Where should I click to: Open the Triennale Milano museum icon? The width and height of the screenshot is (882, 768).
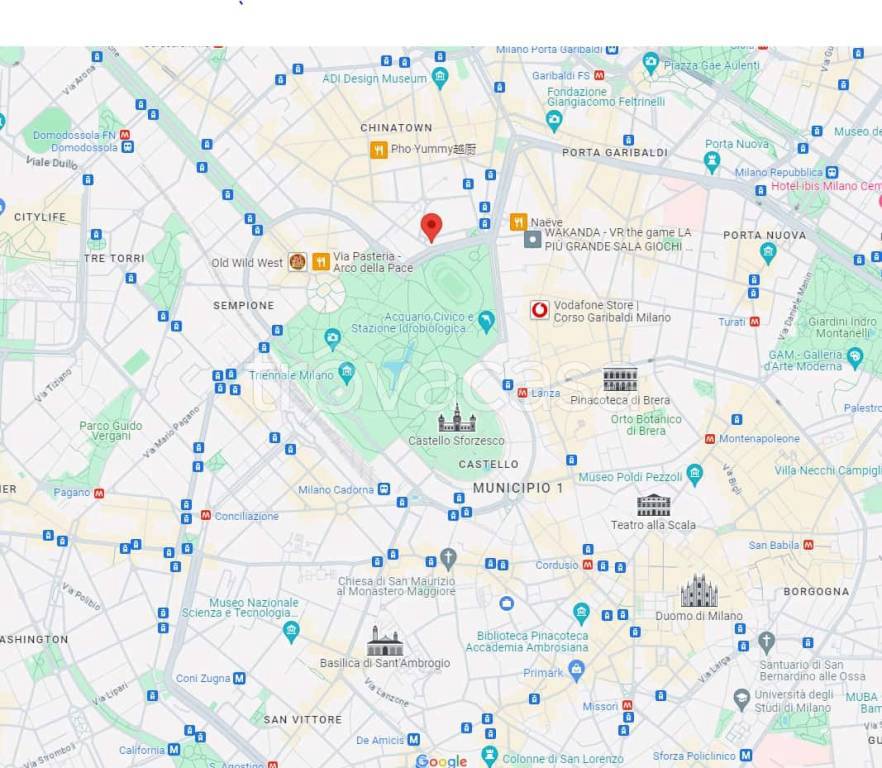(x=346, y=374)
